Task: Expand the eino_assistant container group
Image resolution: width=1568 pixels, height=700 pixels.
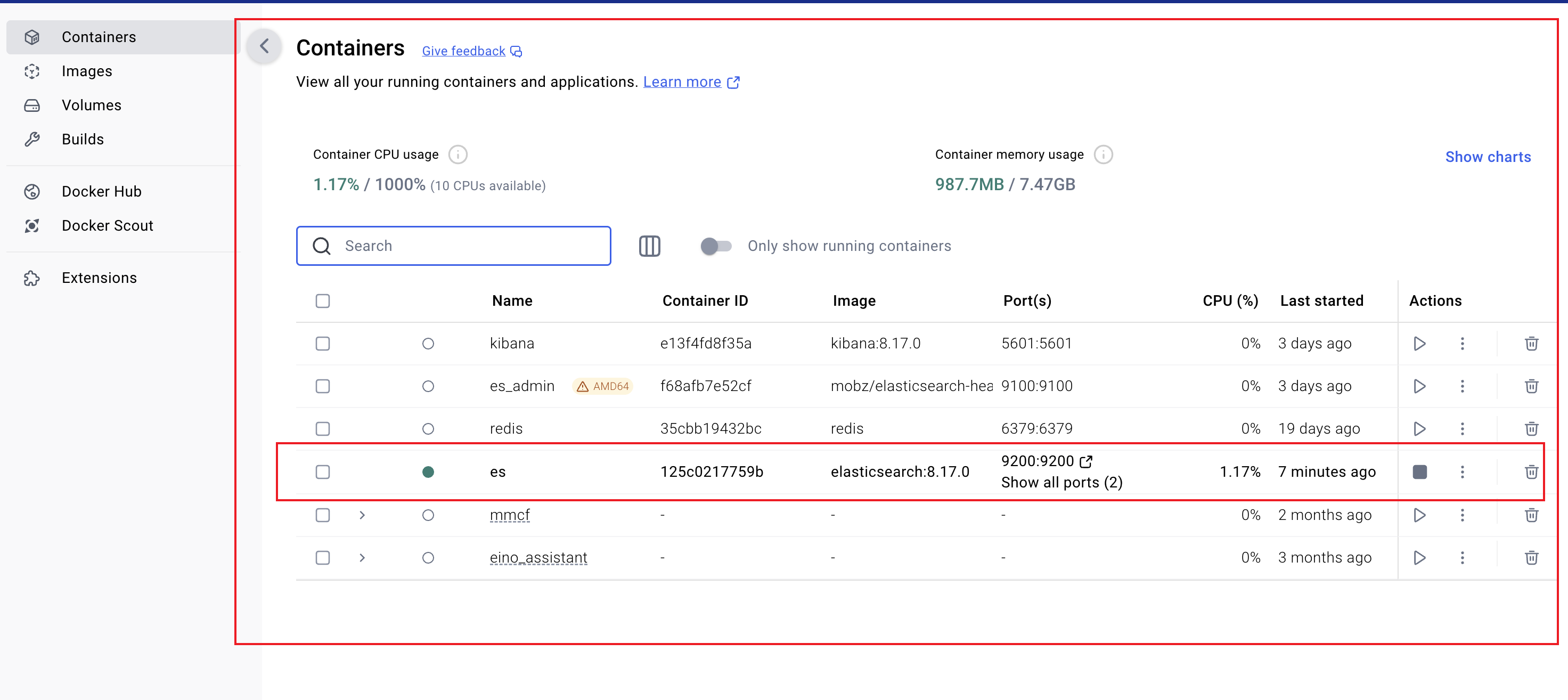Action: (x=362, y=558)
